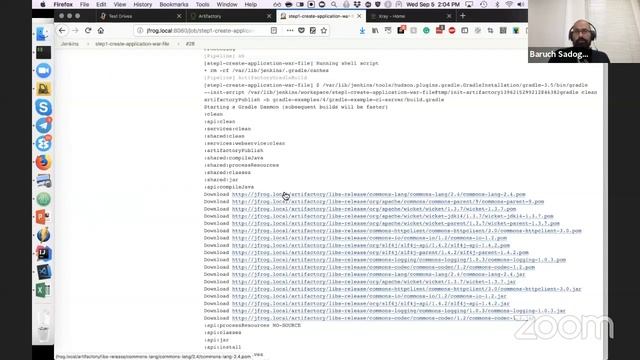Click the ':shared:compileJava' log line
Screen dimensions: 640x360
(x=233, y=158)
